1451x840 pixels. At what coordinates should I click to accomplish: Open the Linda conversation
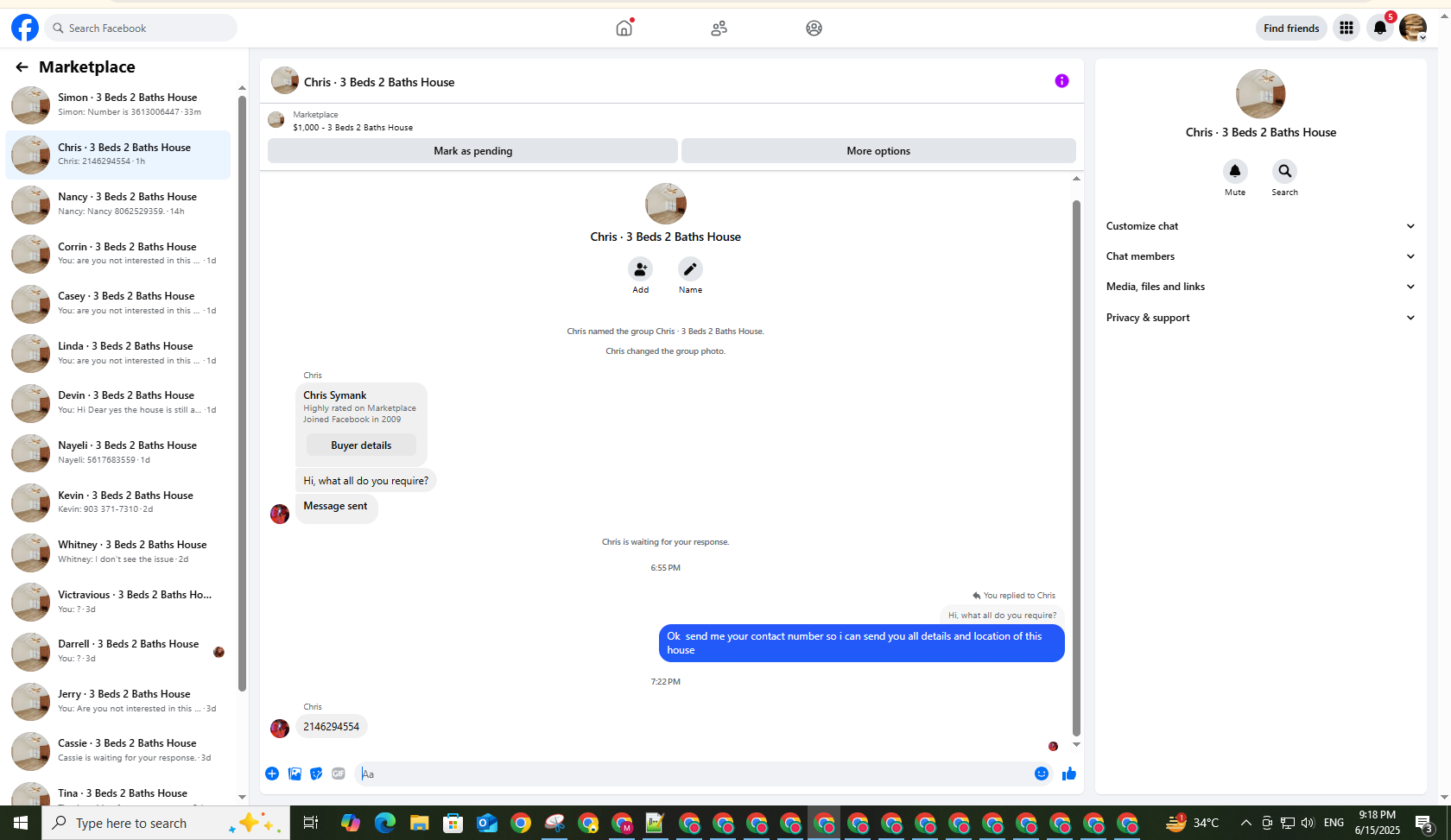[118, 353]
